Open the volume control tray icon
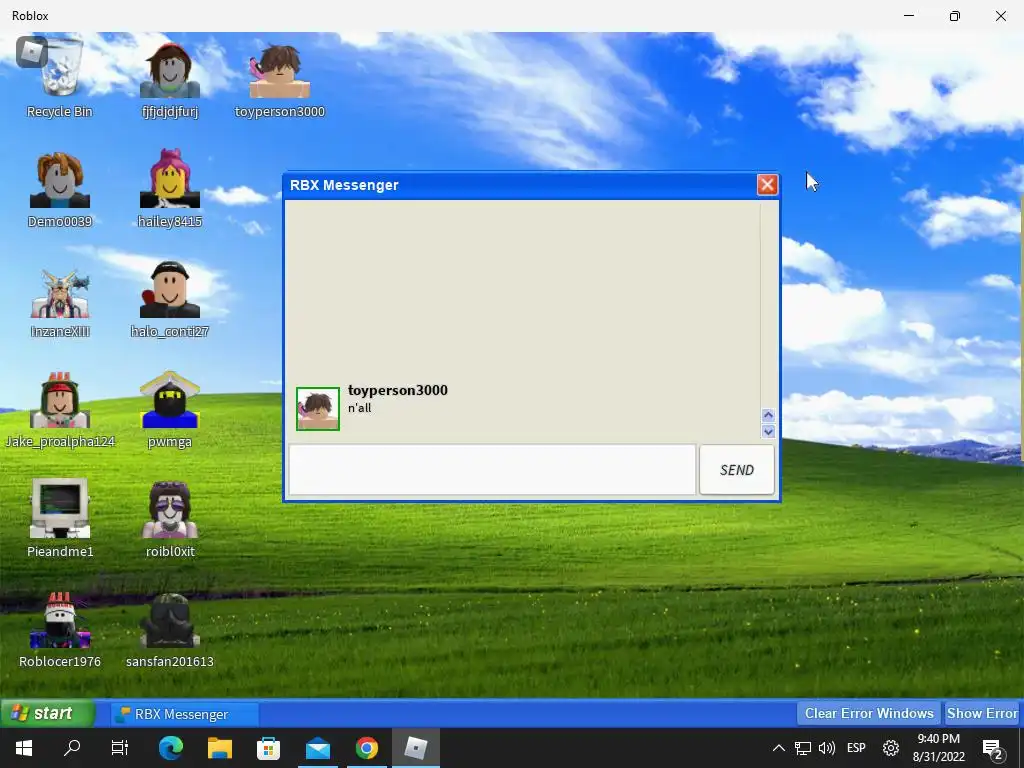Screen dimensions: 1024x768 pyautogui.click(x=826, y=748)
